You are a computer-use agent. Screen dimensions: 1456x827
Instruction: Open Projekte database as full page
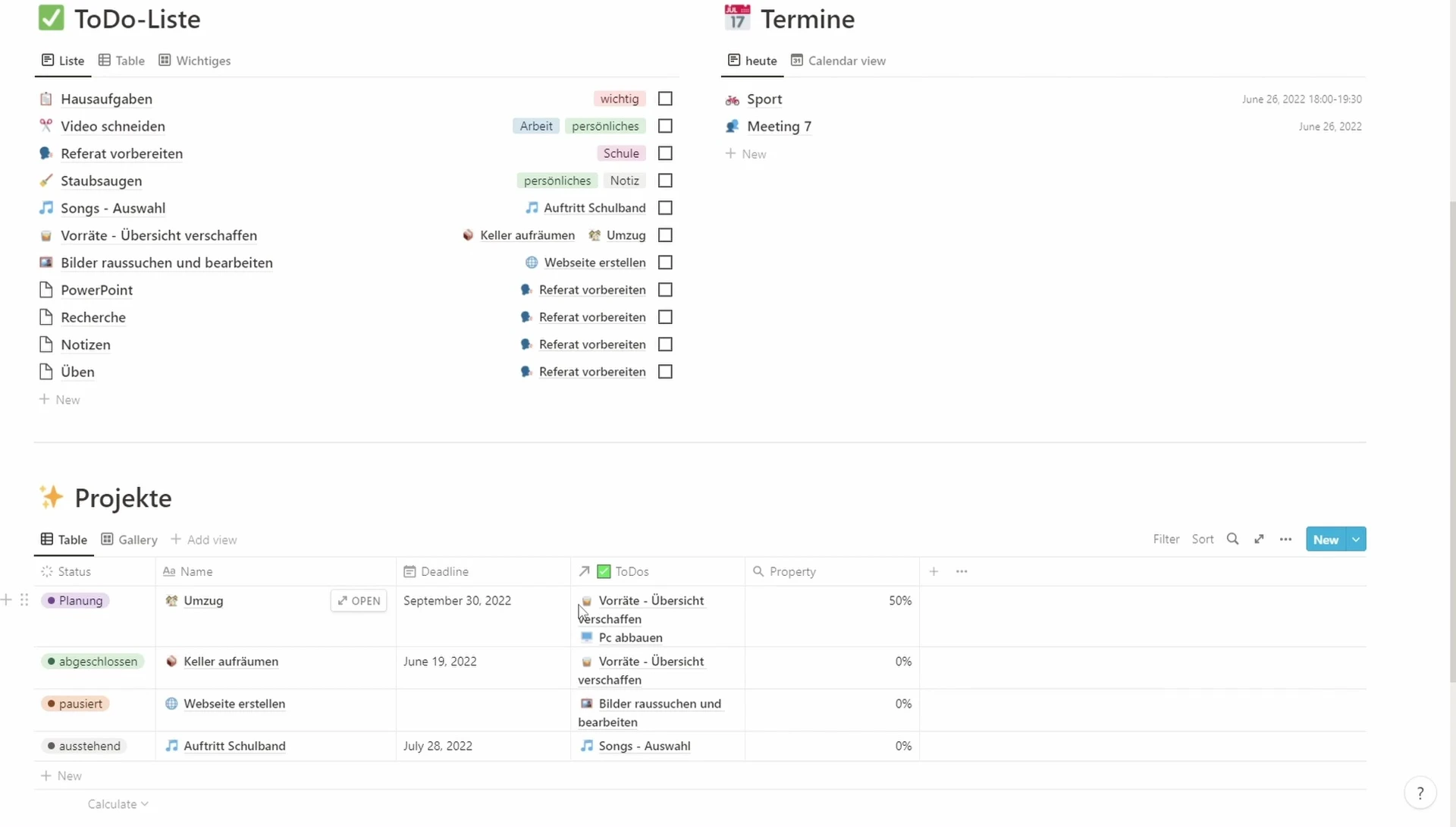pyautogui.click(x=1259, y=539)
